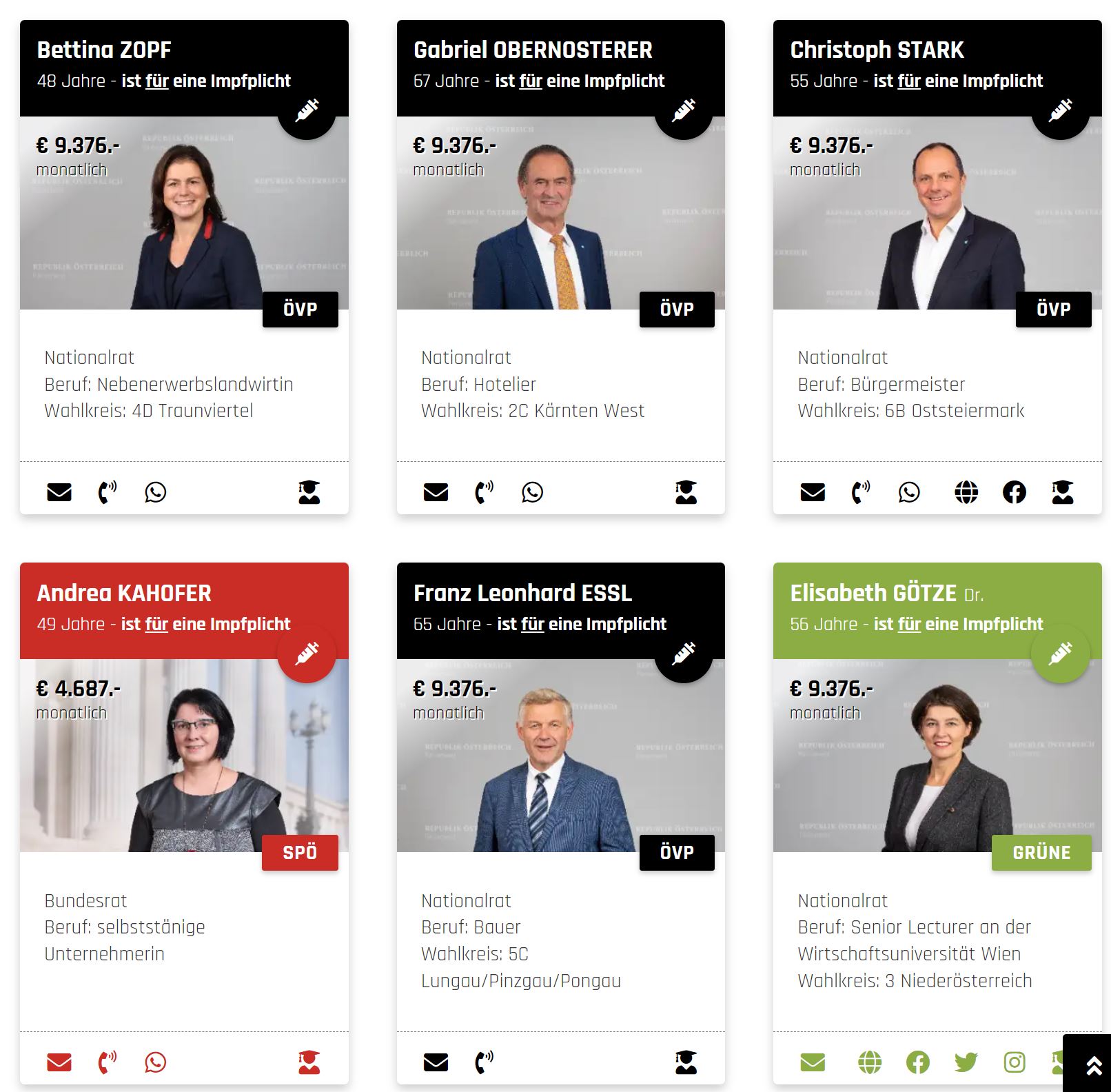Click Elisabeth Götze's green email icon
1111x1092 pixels.
click(x=813, y=1062)
